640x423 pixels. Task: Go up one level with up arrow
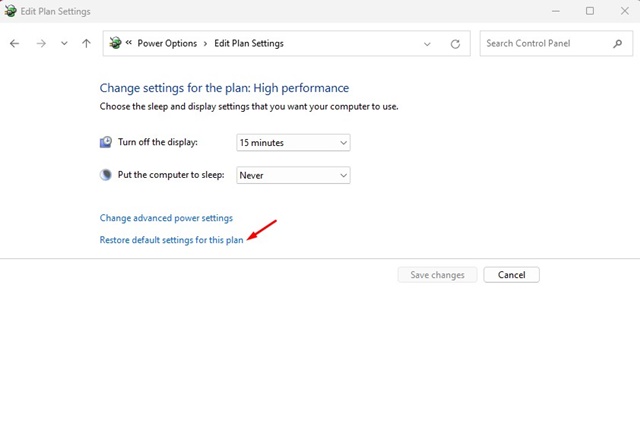tap(86, 43)
